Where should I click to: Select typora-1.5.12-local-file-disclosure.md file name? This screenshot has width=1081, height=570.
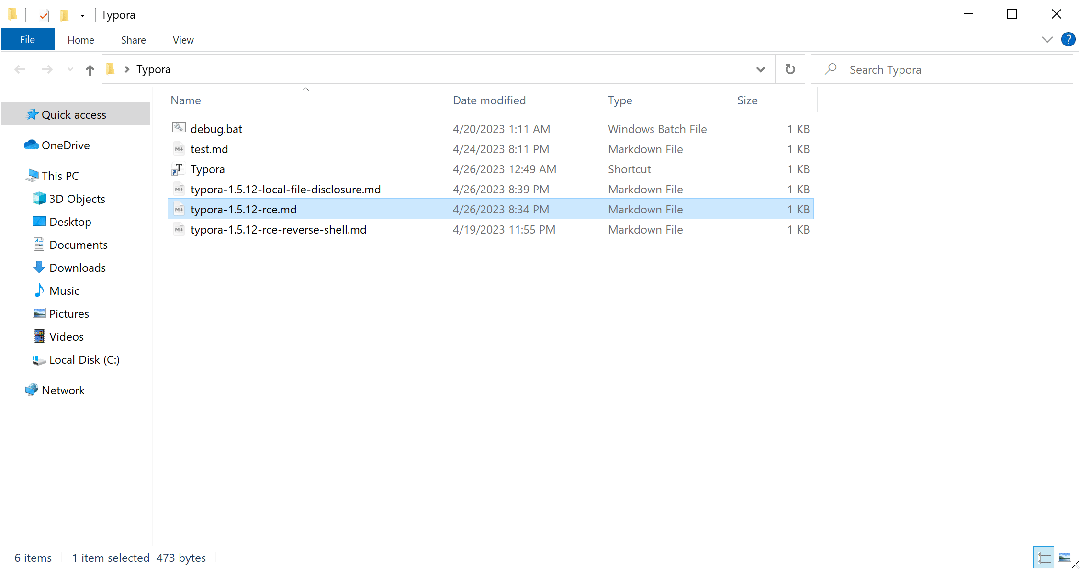285,189
